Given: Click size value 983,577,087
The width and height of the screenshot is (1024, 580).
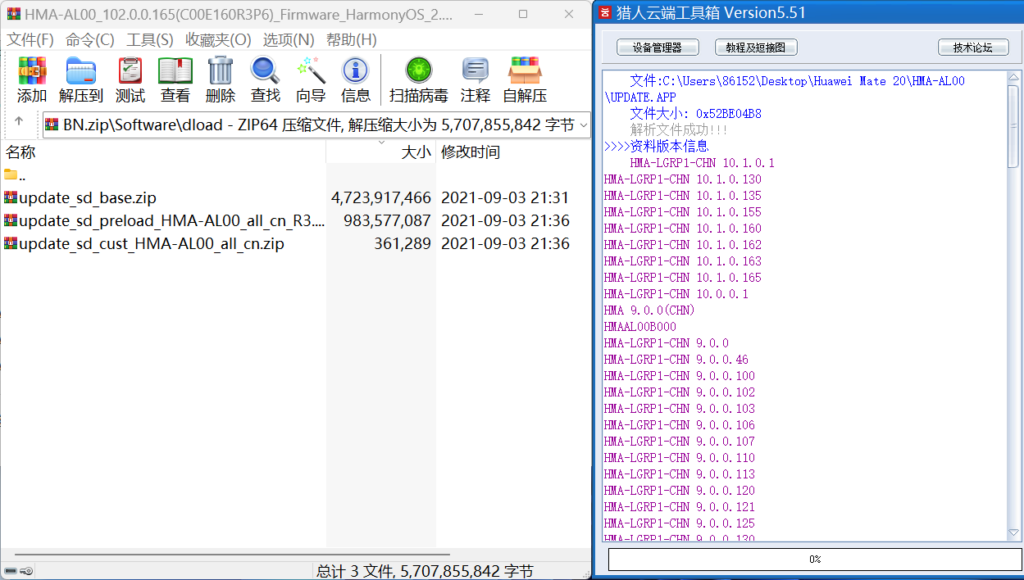Looking at the screenshot, I should [387, 221].
